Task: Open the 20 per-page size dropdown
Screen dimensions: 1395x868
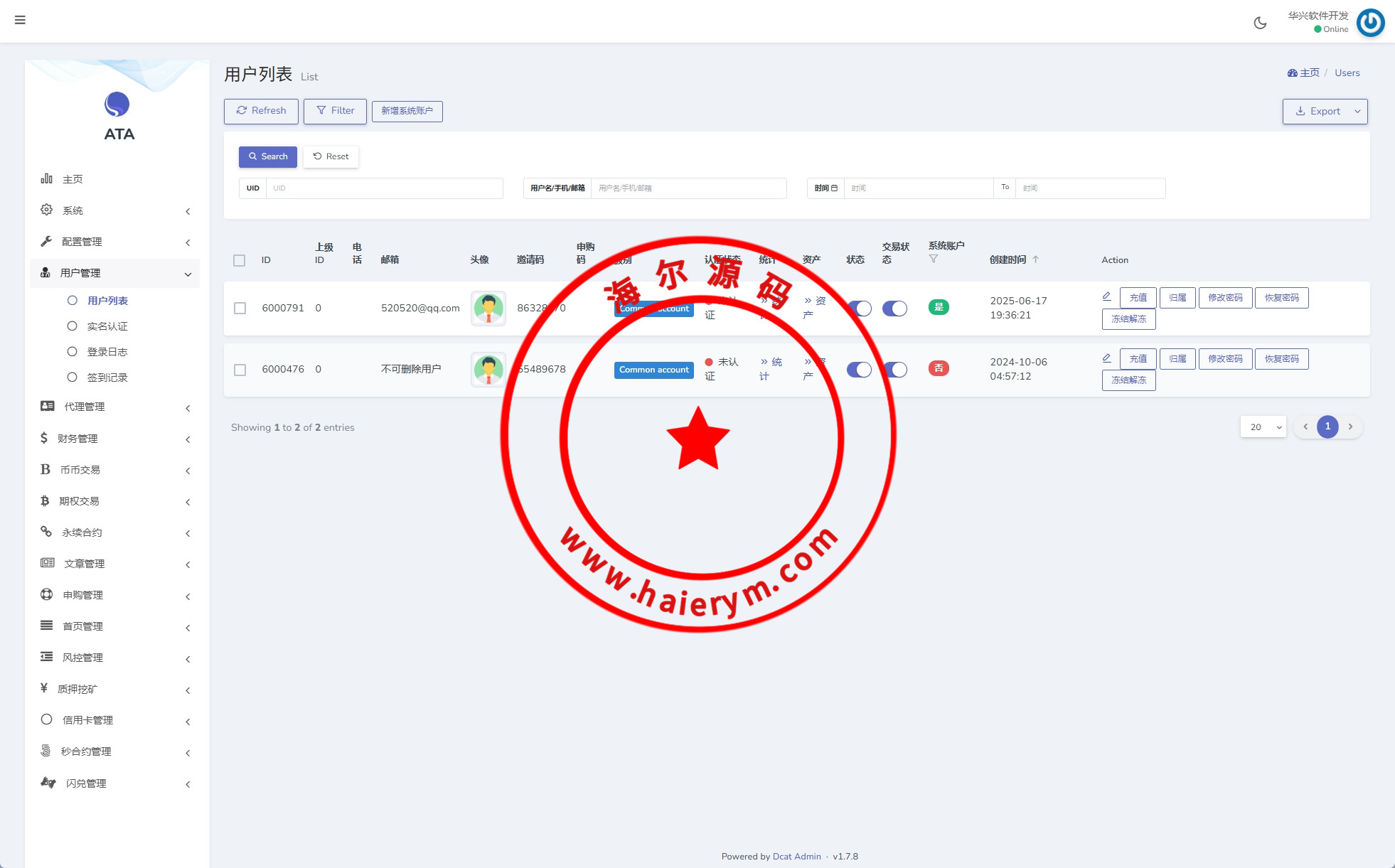Action: (1263, 427)
